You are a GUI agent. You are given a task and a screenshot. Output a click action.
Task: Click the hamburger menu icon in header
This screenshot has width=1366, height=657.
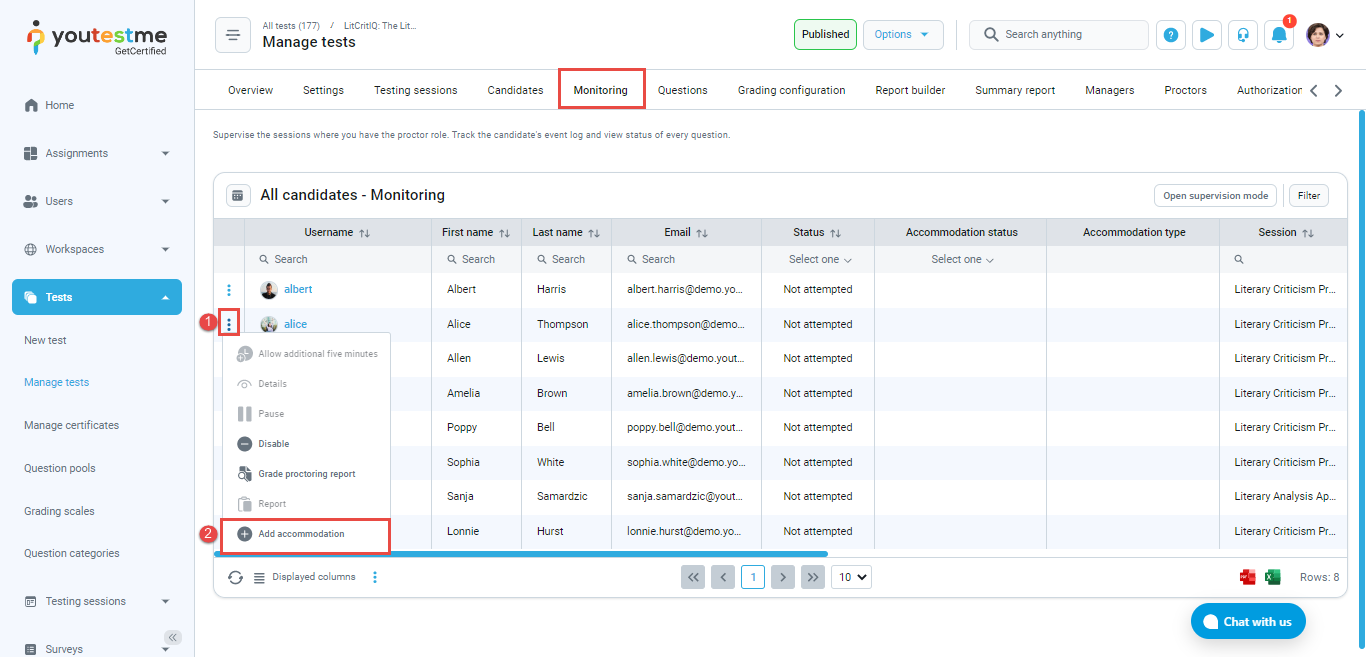pyautogui.click(x=232, y=35)
